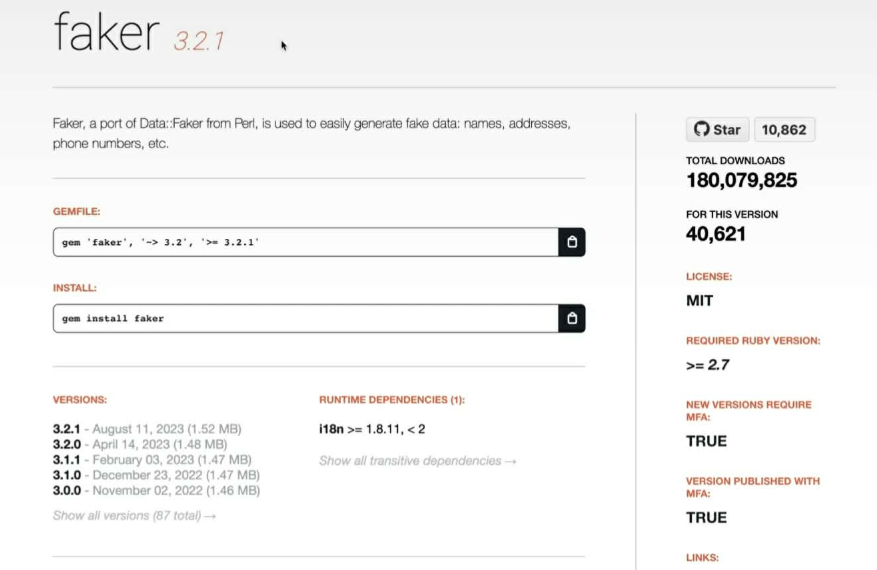Go to version 3.1.1 page
The image size is (877, 570).
pyautogui.click(x=67, y=460)
